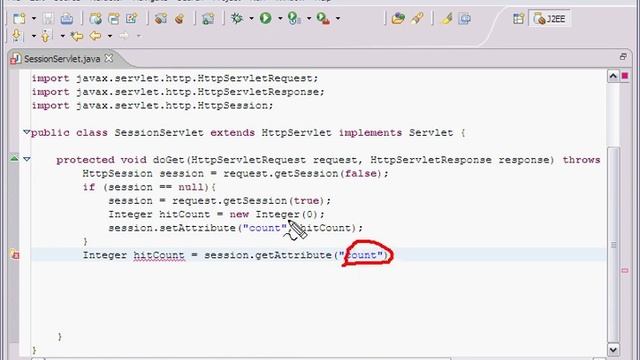
Task: Click the doGet method name
Action: pyautogui.click(x=168, y=160)
